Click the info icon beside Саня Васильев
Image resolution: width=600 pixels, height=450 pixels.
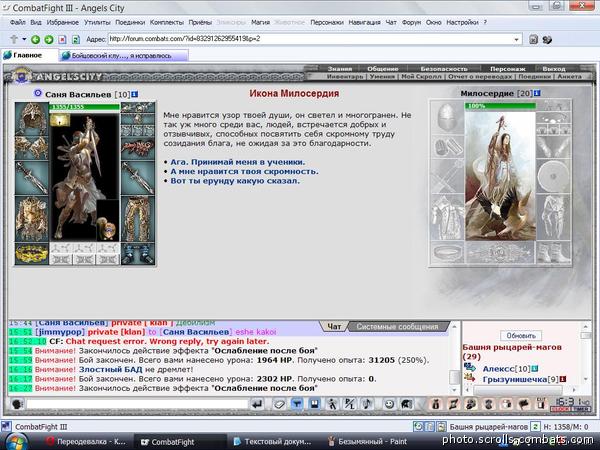click(x=134, y=93)
